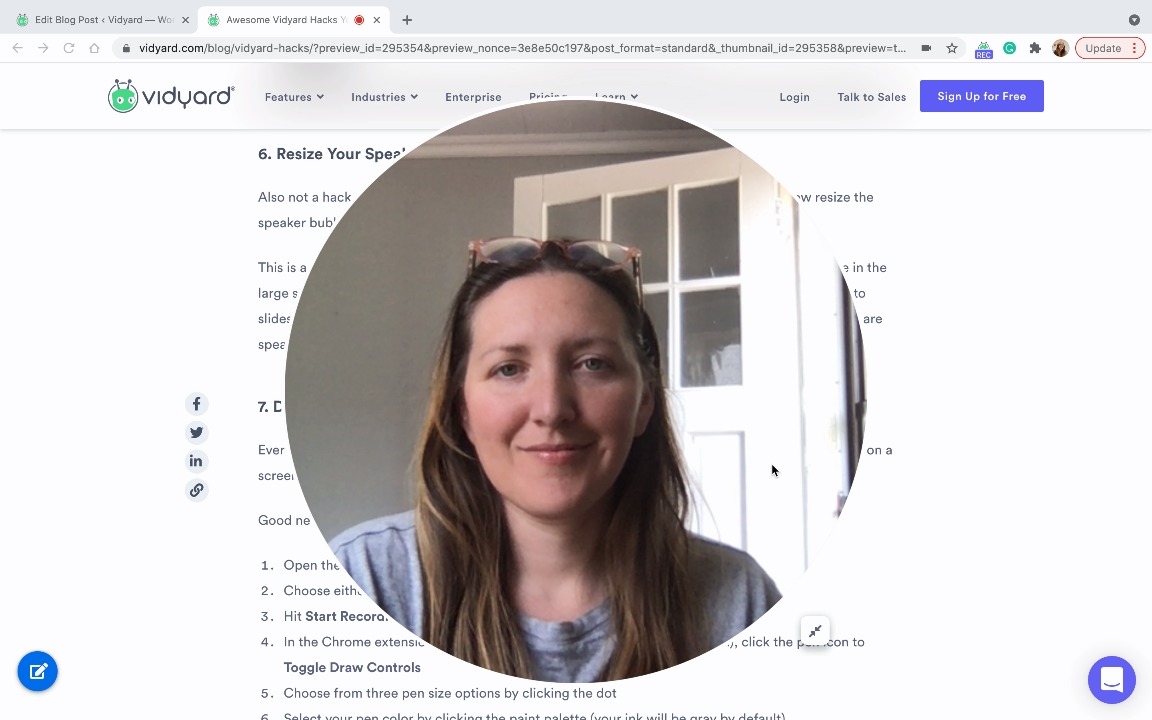Open the Grammarly extension icon
Image resolution: width=1152 pixels, height=720 pixels.
(x=1009, y=48)
